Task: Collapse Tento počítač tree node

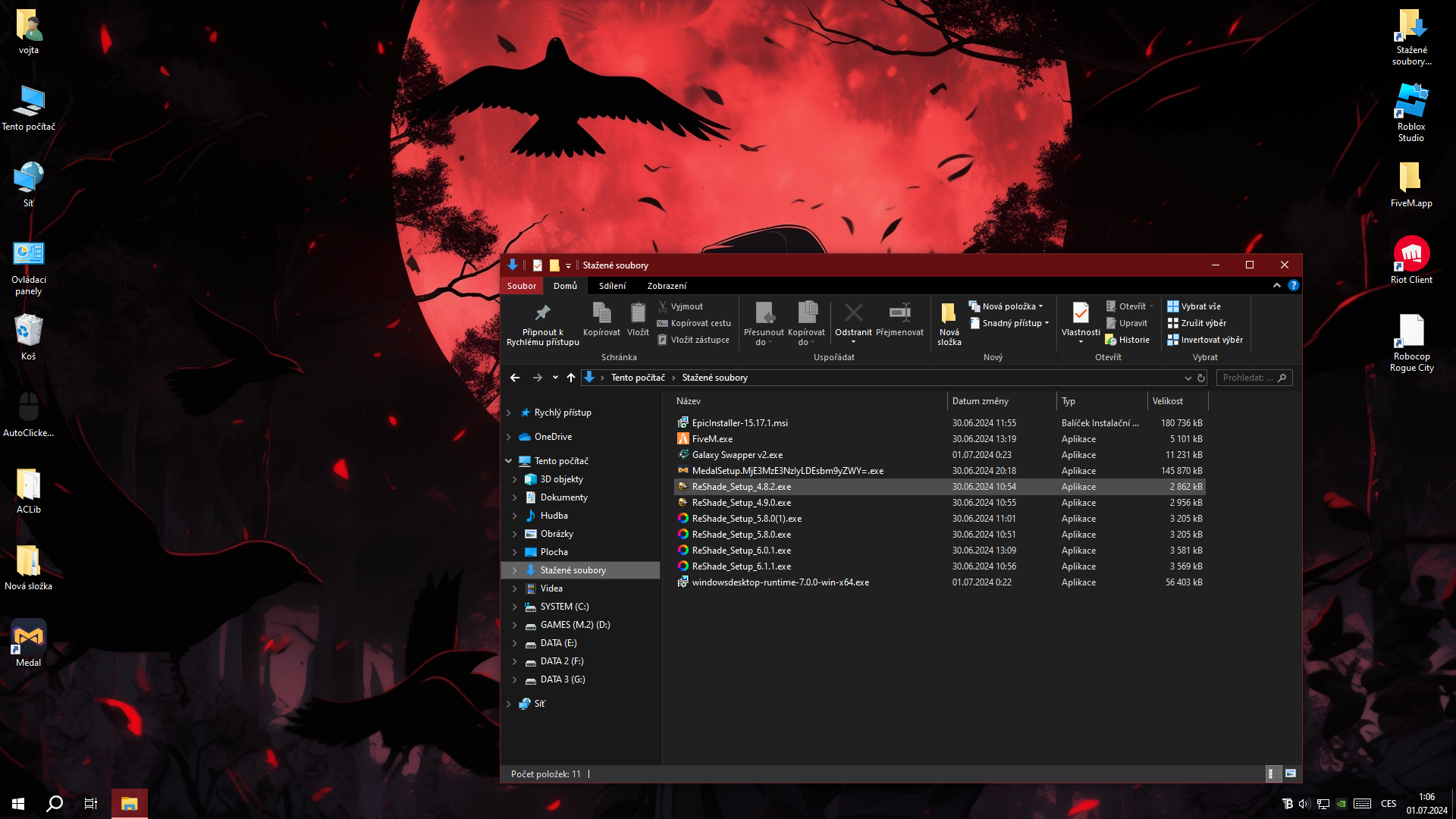Action: click(509, 461)
